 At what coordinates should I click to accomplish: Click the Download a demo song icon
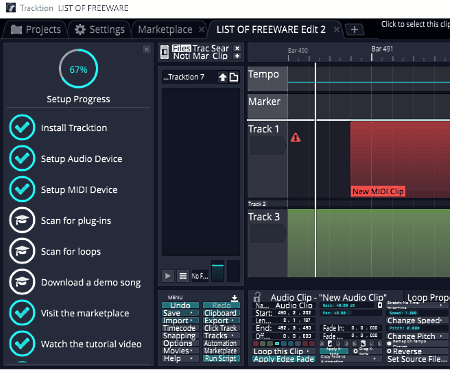(x=22, y=282)
